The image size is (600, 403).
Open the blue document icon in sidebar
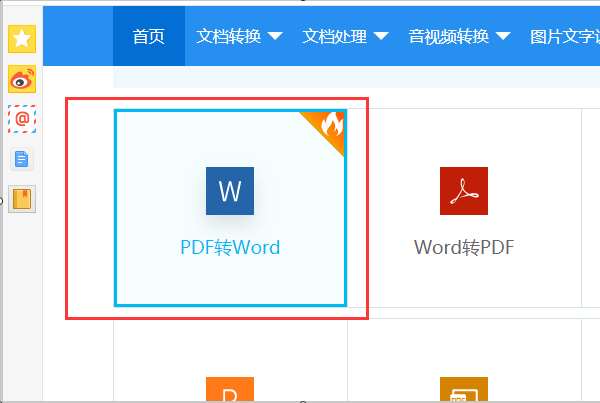tap(22, 159)
